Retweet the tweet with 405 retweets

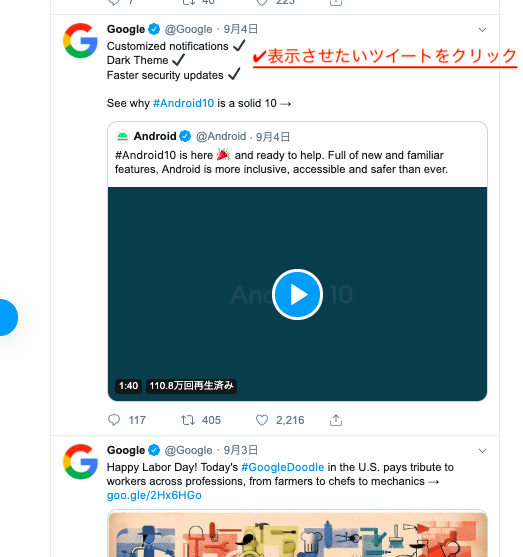pyautogui.click(x=188, y=420)
